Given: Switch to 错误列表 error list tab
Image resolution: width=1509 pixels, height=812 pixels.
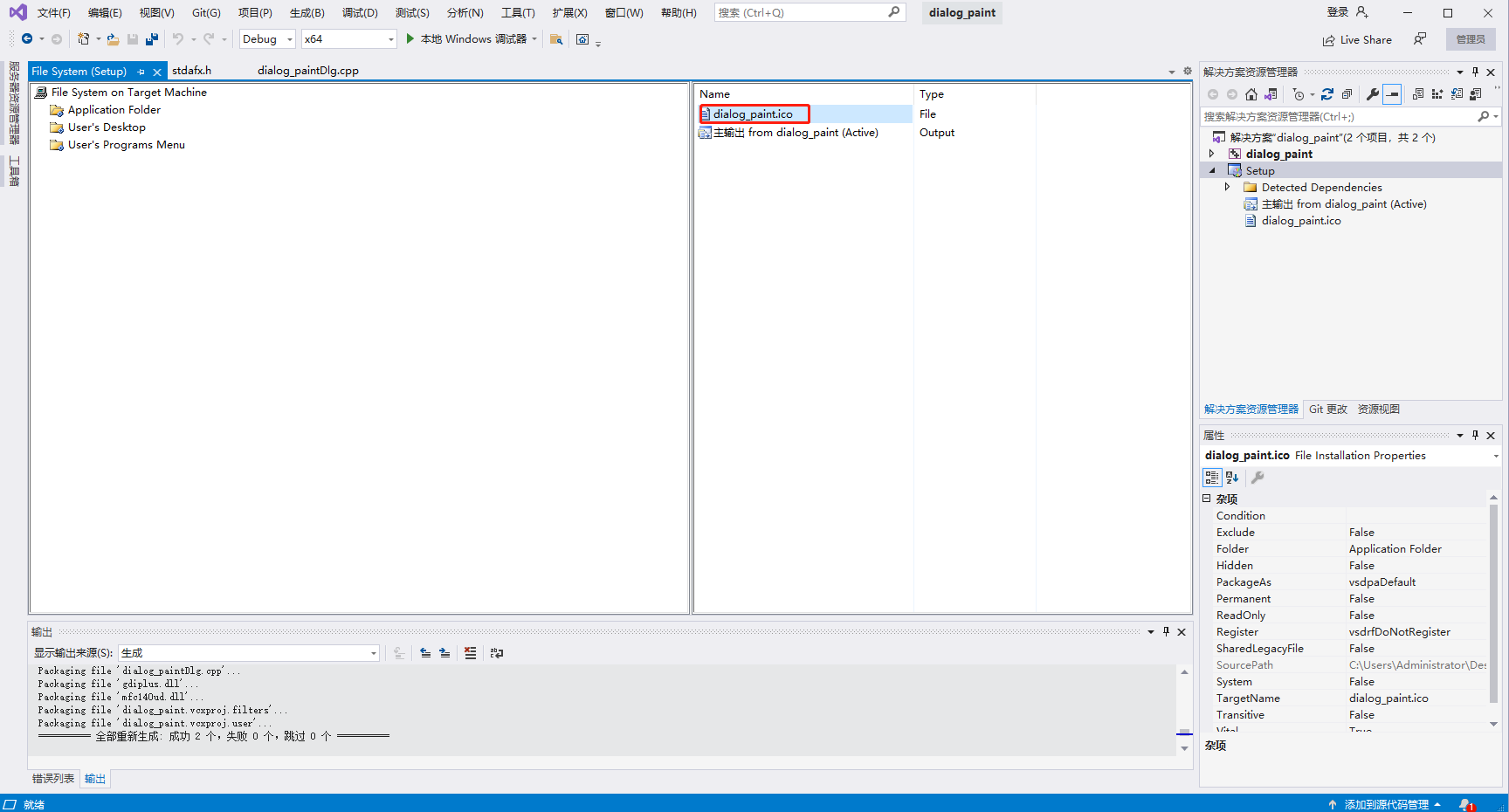Looking at the screenshot, I should 53,779.
